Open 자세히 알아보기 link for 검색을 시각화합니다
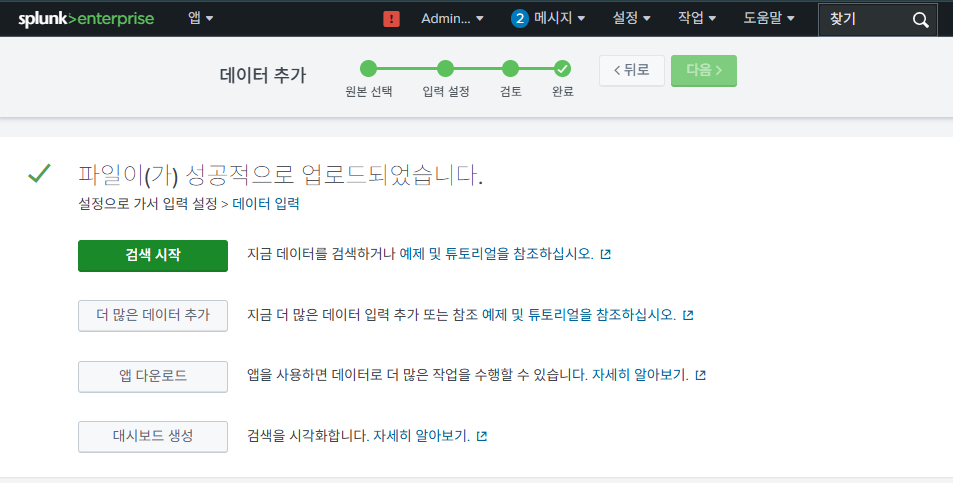The image size is (953, 483). click(421, 436)
